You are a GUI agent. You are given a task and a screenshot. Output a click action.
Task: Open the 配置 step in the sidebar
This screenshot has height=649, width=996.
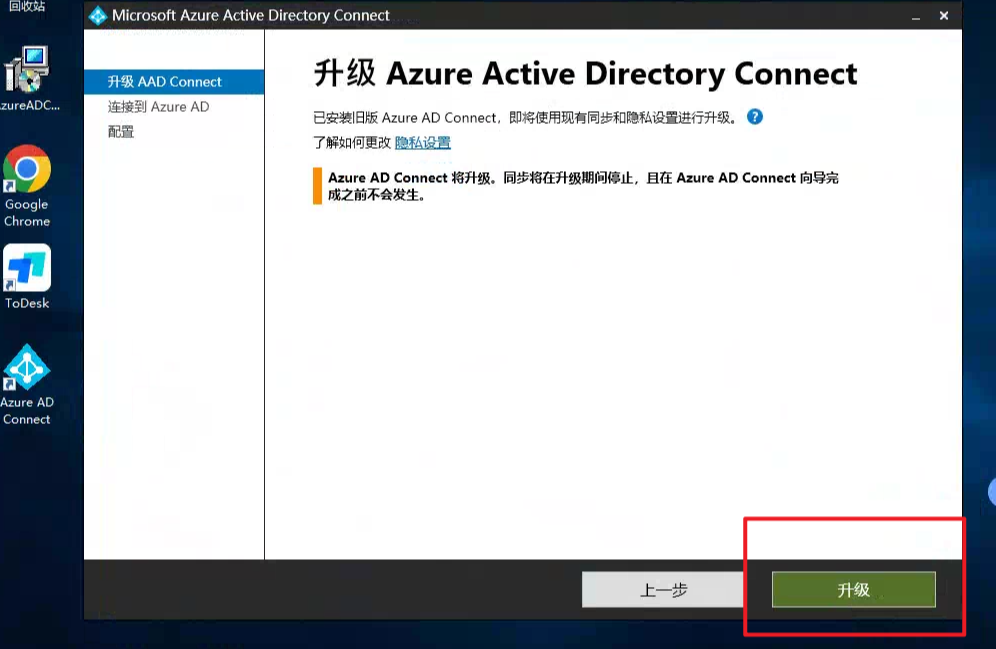121,132
